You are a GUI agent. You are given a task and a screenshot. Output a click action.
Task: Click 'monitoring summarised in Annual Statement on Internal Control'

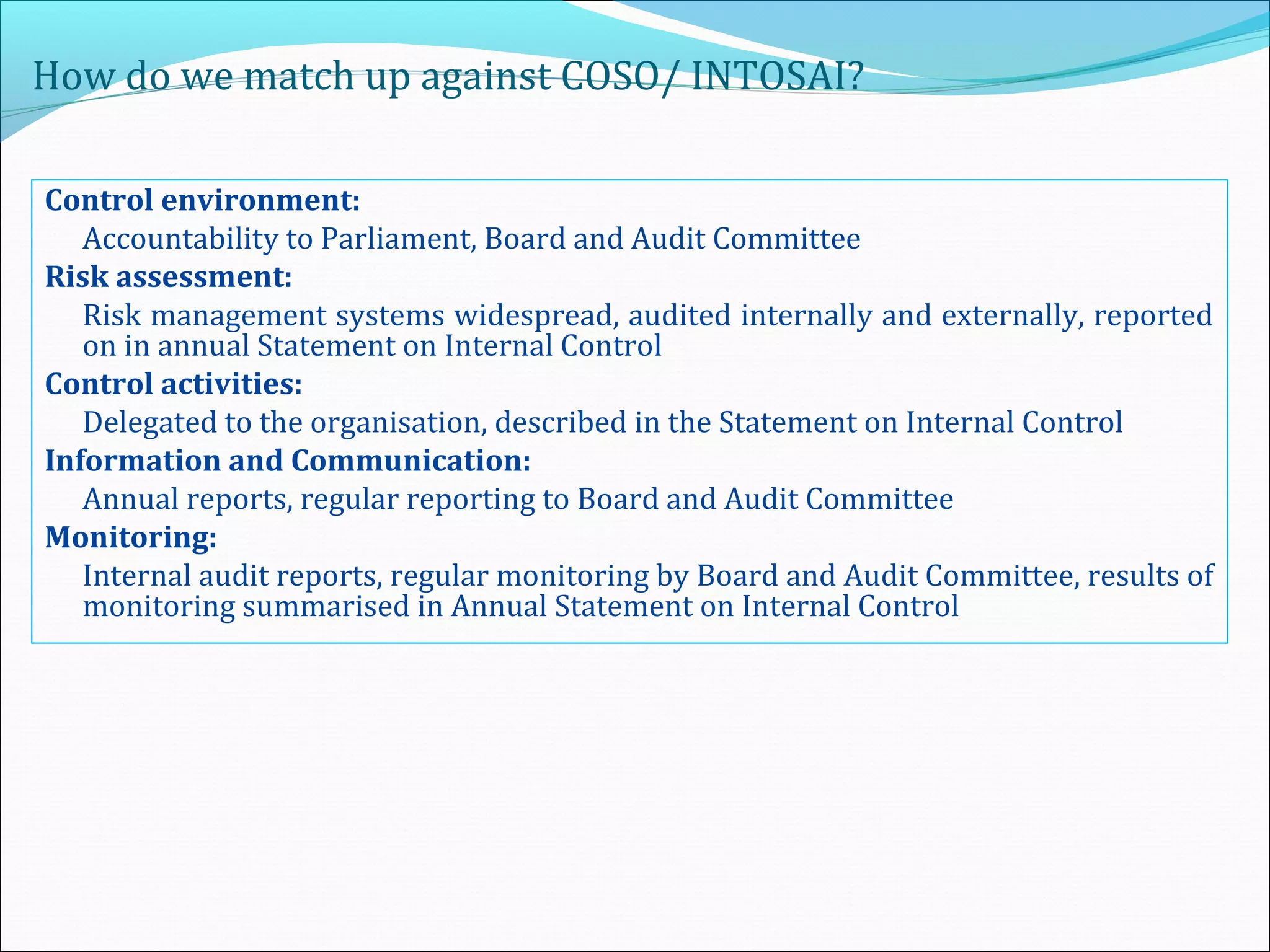tap(521, 606)
